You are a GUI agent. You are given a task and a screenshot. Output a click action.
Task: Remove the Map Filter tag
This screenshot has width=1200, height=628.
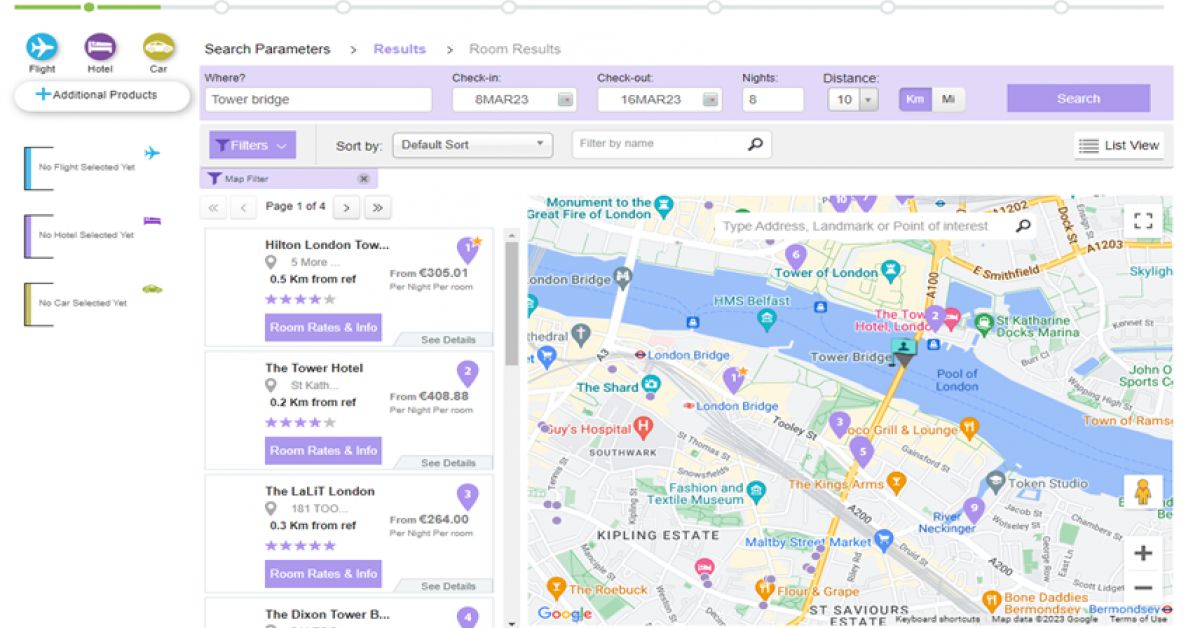coord(363,179)
